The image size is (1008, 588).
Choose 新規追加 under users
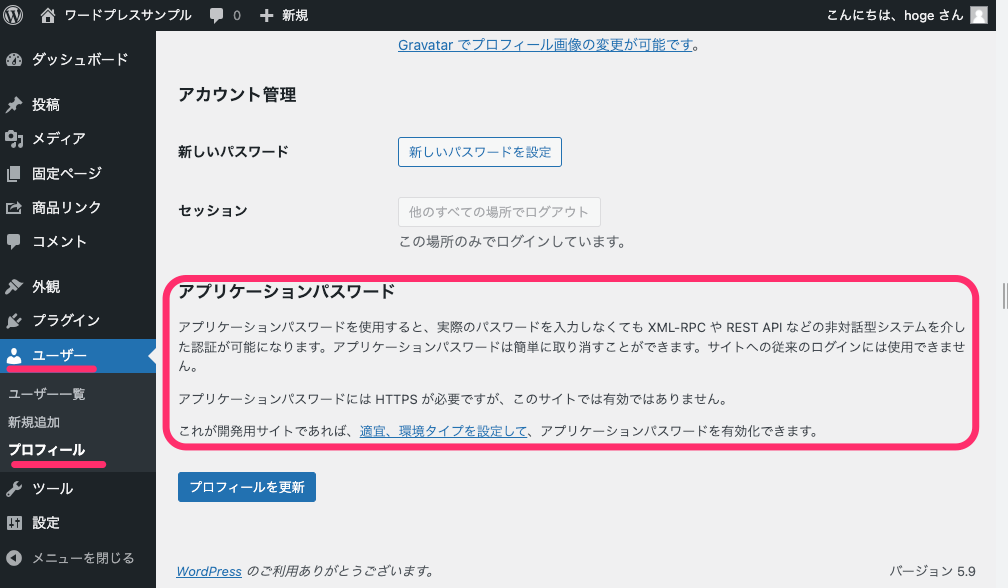coord(33,422)
